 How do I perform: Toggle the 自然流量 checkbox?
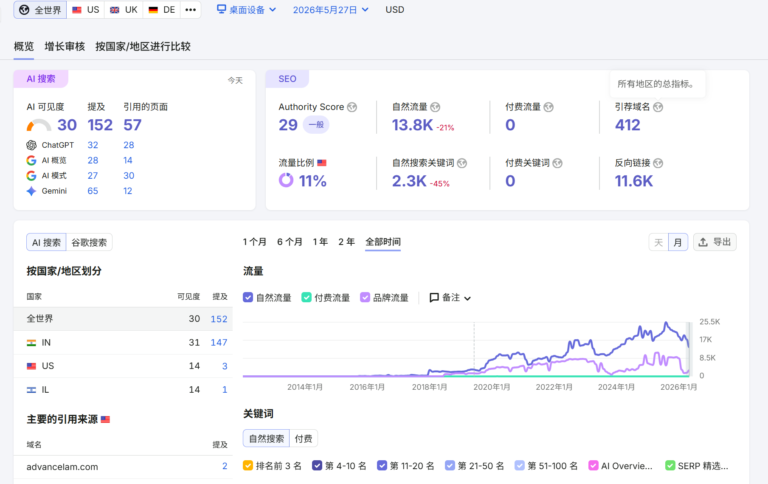[x=248, y=297]
